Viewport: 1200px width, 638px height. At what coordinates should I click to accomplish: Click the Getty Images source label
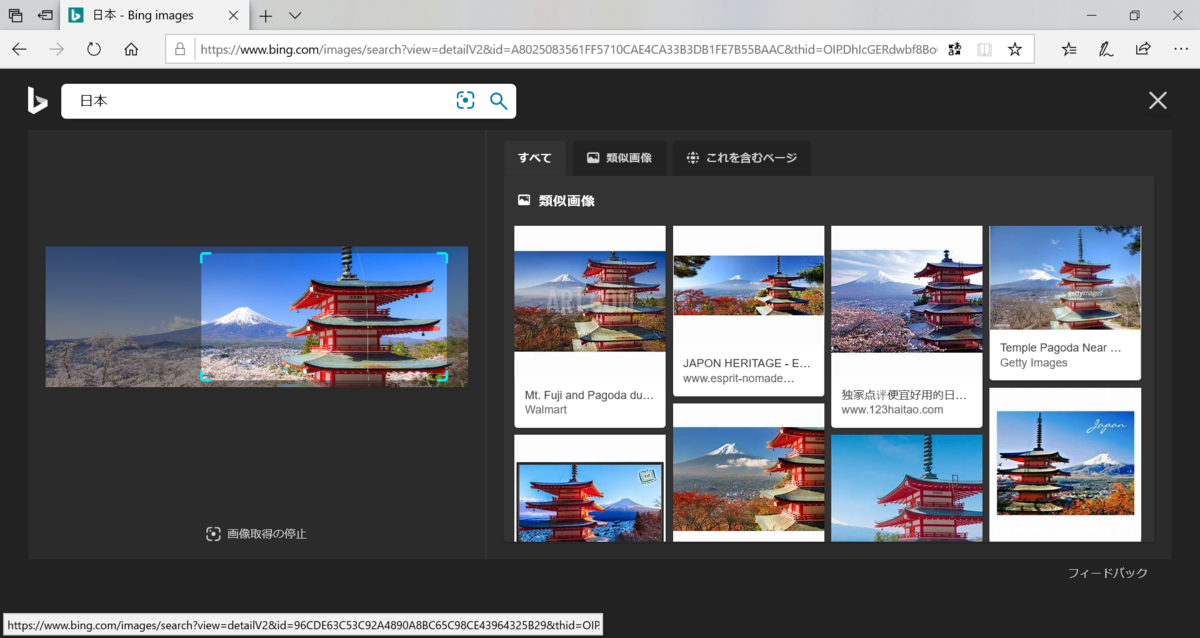point(1034,363)
